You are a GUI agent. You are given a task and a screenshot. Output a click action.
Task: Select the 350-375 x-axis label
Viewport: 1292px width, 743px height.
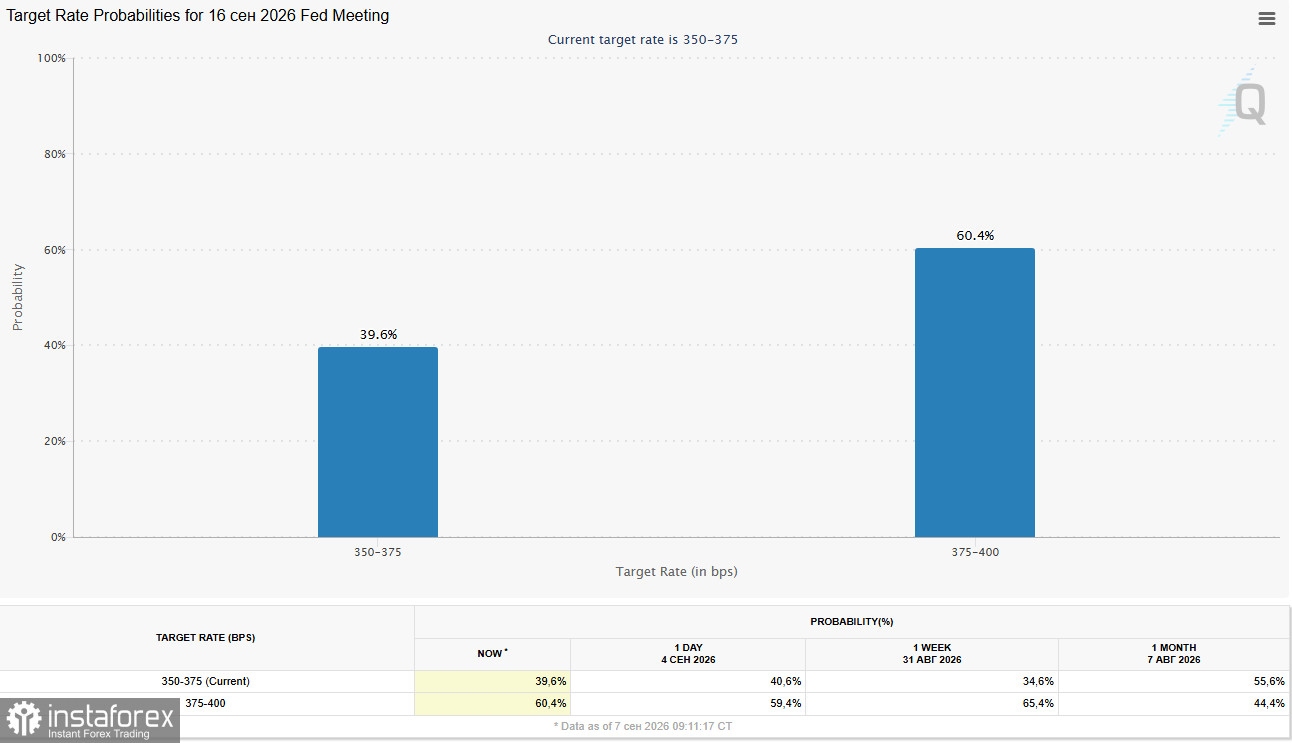[378, 552]
